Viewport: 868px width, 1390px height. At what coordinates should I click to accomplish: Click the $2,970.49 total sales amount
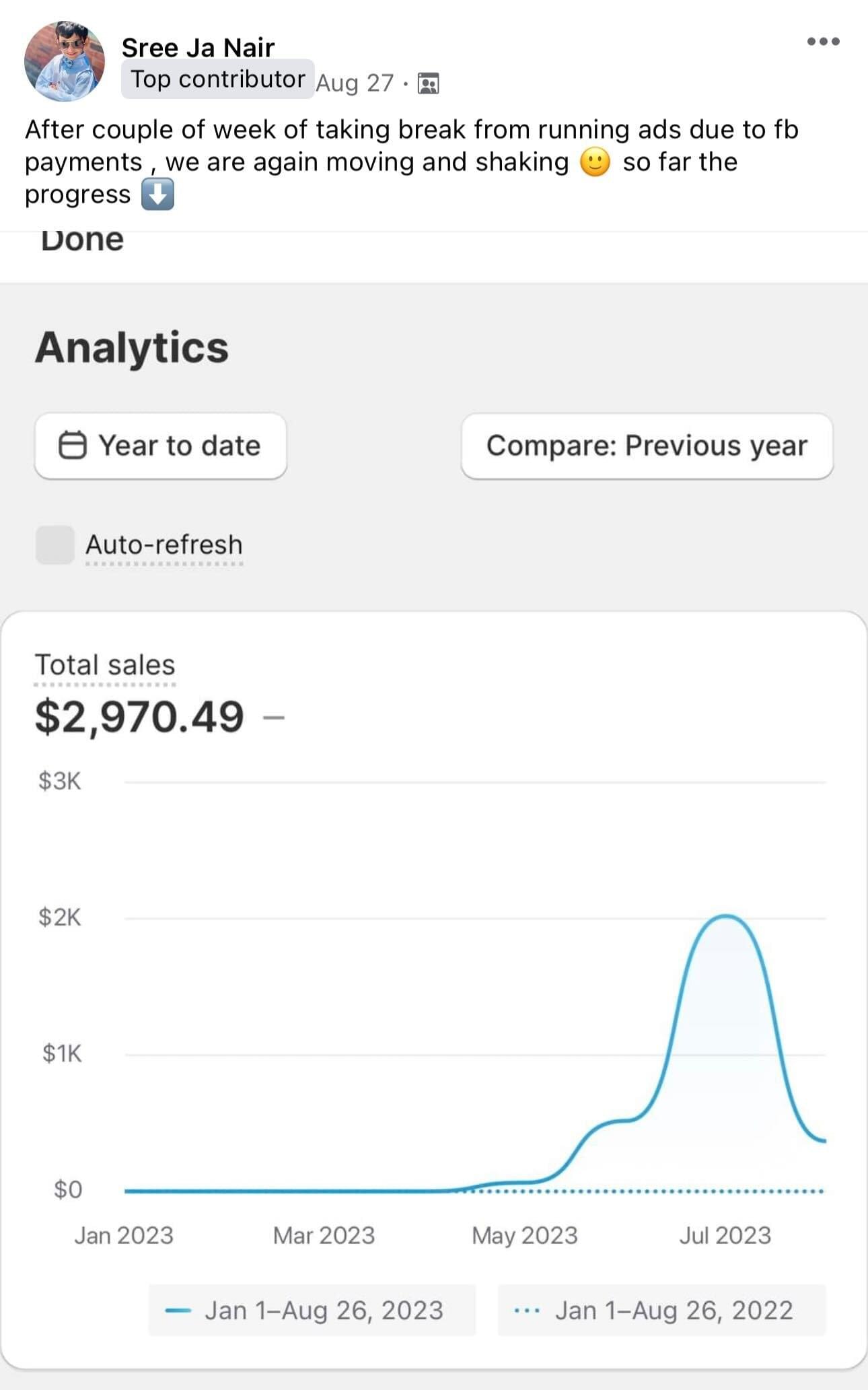click(x=139, y=716)
